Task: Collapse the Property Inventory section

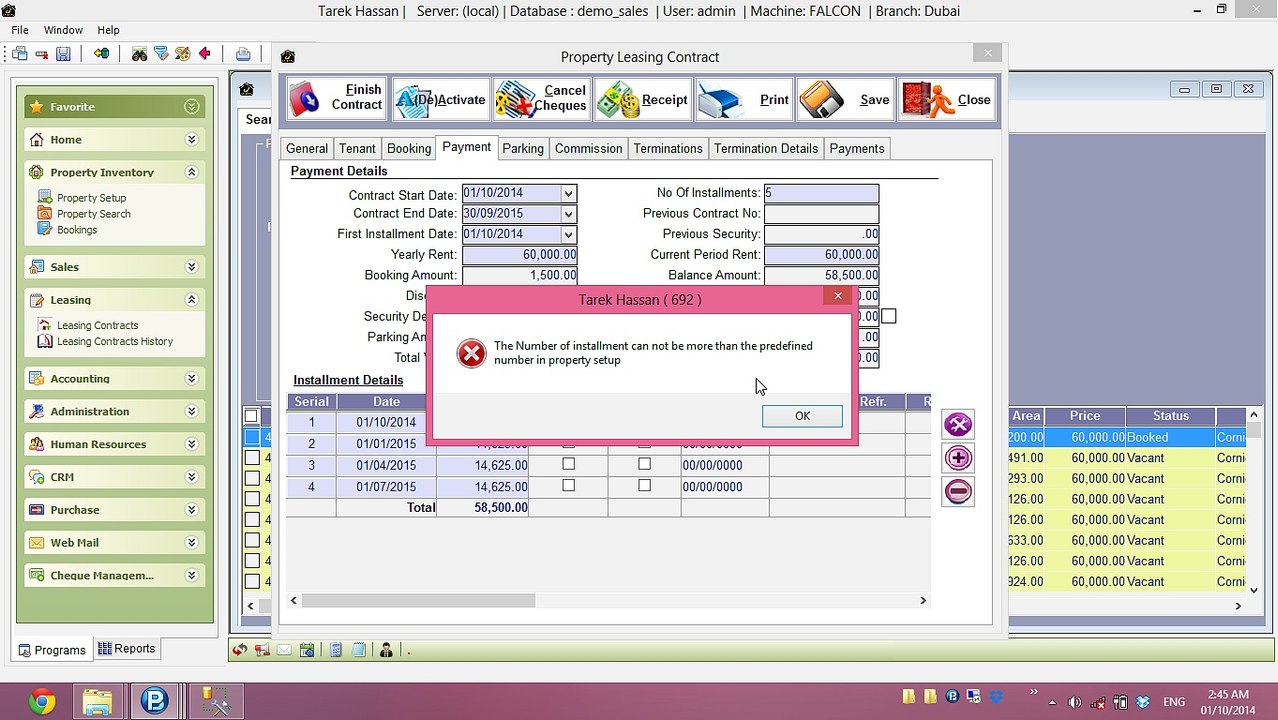Action: (x=191, y=172)
